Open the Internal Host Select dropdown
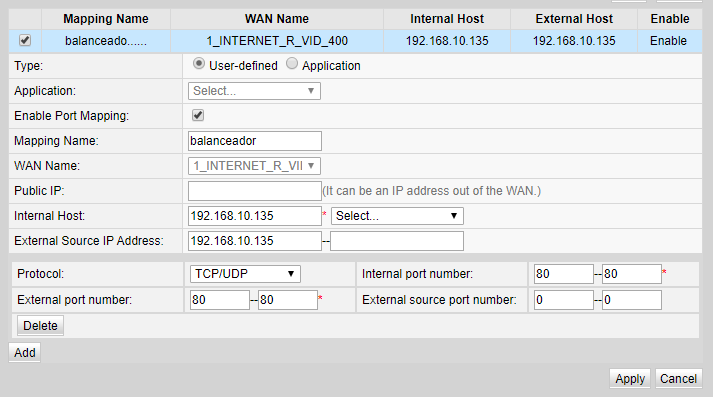Image resolution: width=713 pixels, height=397 pixels. point(397,216)
